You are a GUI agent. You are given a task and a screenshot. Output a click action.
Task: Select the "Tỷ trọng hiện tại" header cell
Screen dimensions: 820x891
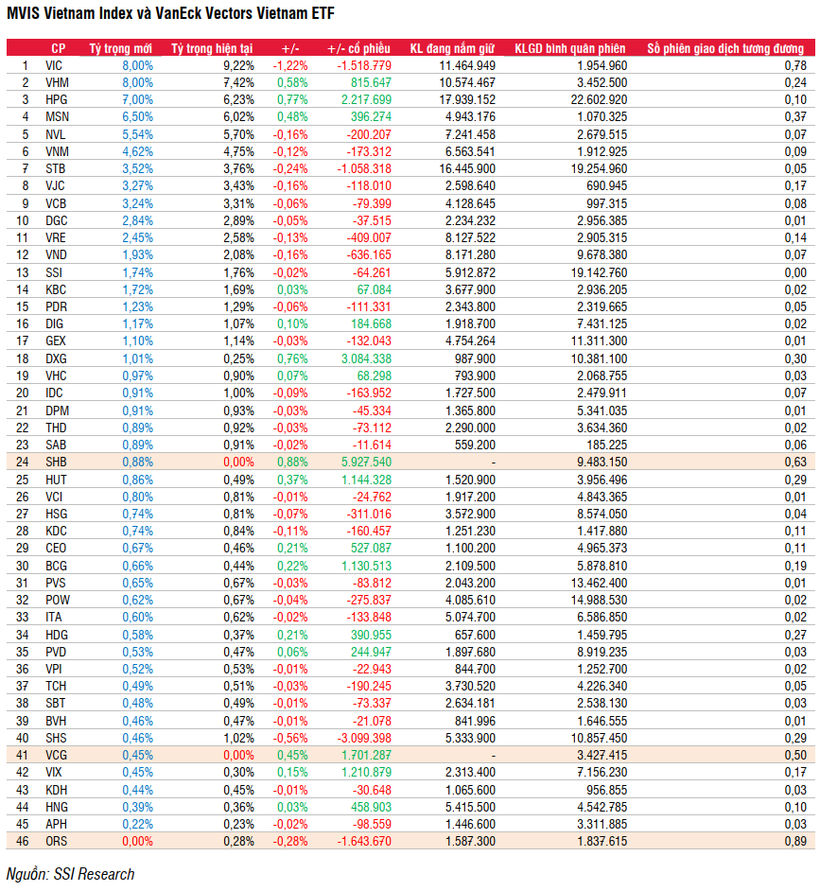[212, 48]
